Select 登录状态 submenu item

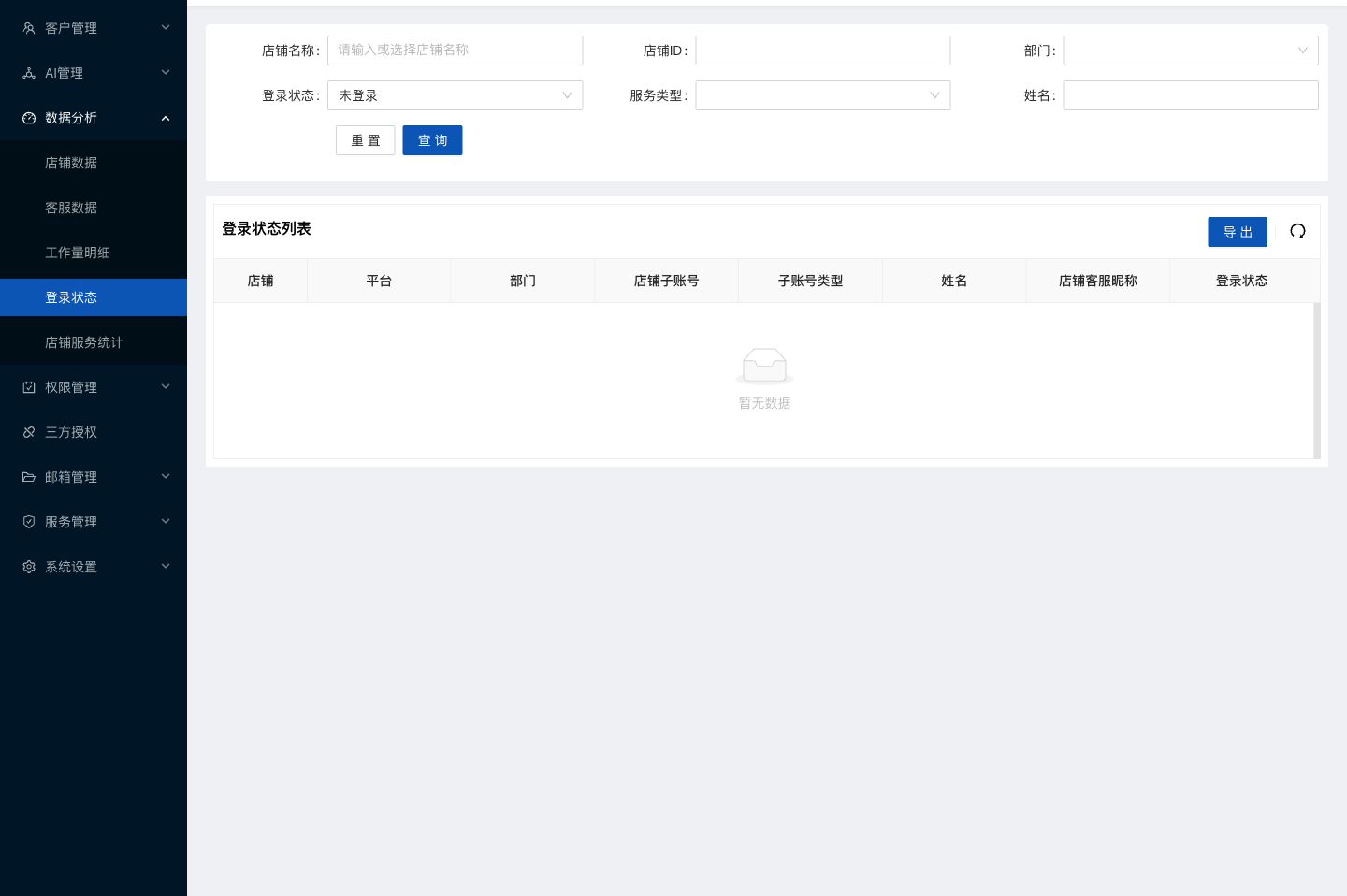pos(94,297)
